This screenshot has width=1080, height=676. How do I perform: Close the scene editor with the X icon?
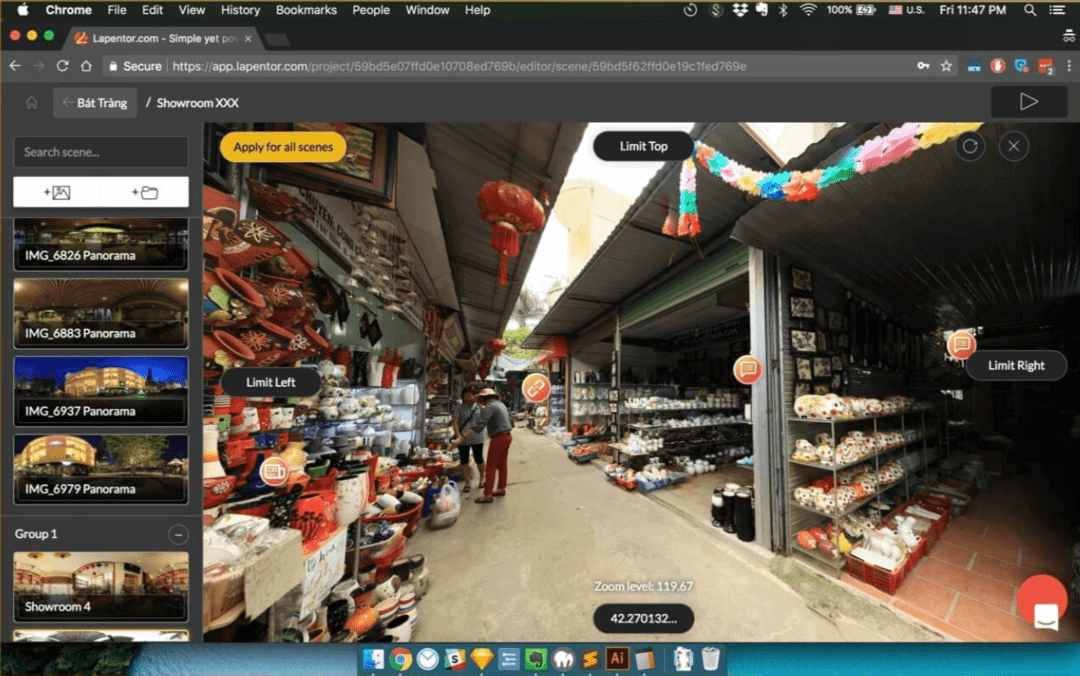pyautogui.click(x=1014, y=146)
